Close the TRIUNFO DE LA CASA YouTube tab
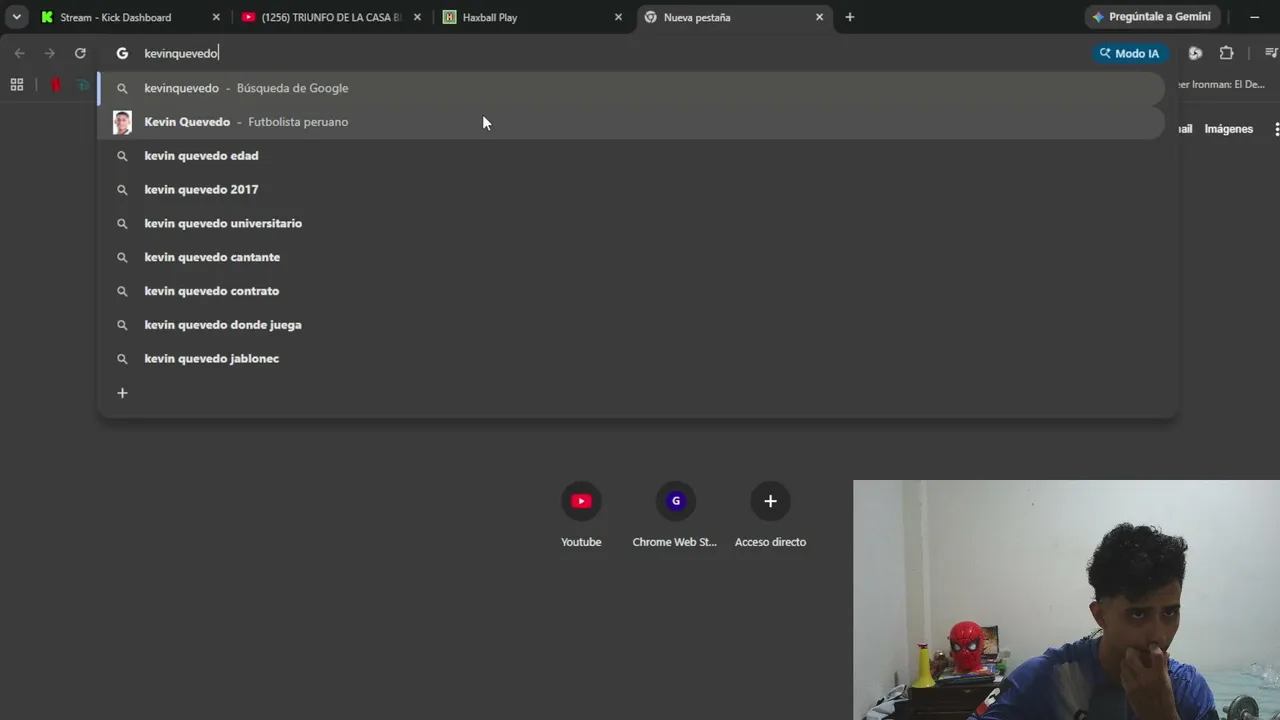 (x=417, y=17)
